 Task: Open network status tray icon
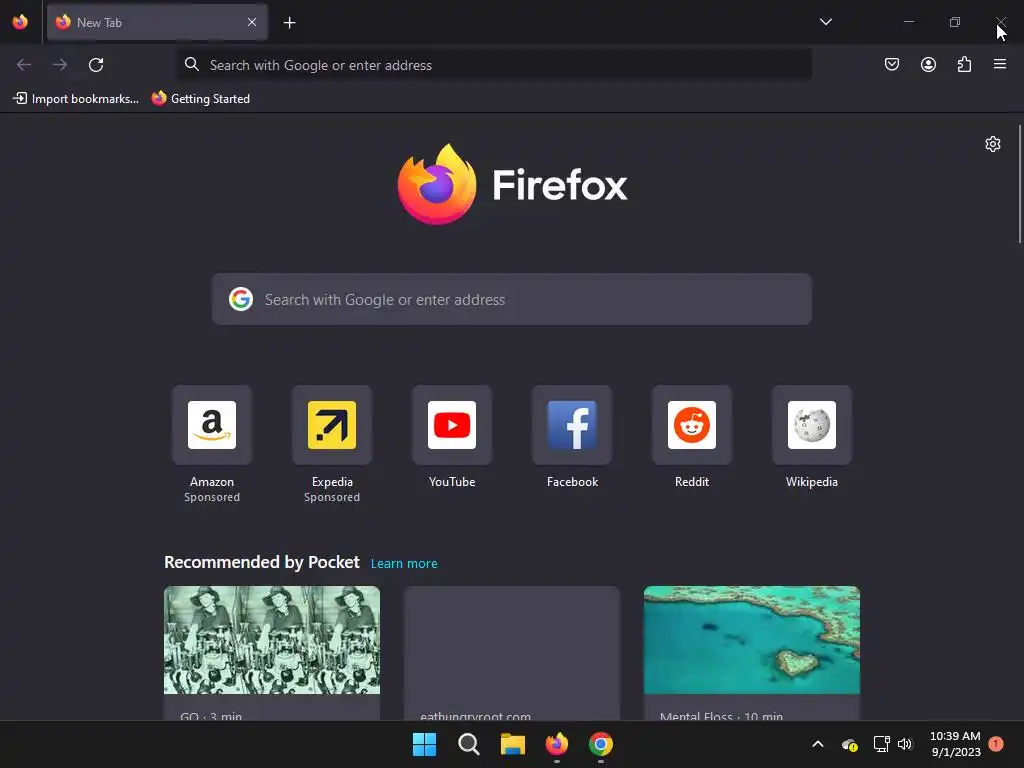pos(881,744)
